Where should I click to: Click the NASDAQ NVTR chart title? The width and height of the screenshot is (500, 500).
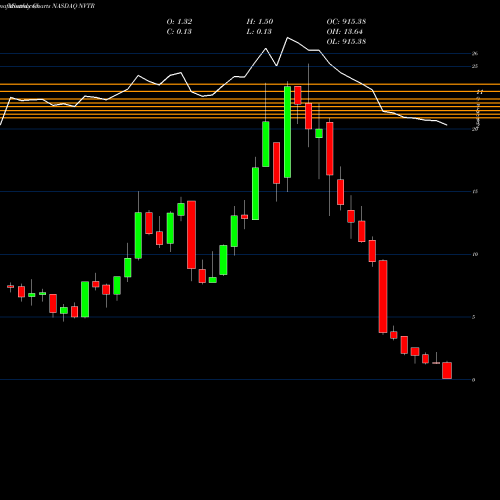pos(47,6)
